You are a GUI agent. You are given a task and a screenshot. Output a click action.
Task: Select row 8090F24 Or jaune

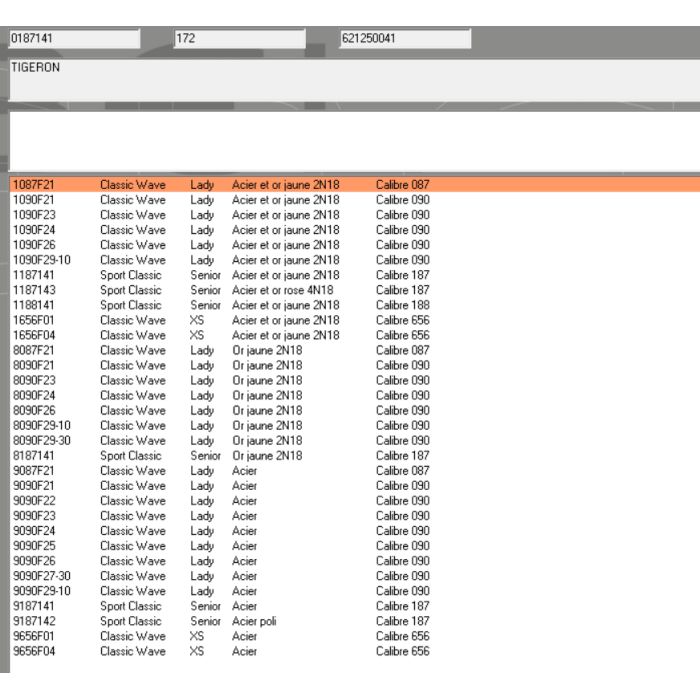pyautogui.click(x=354, y=395)
